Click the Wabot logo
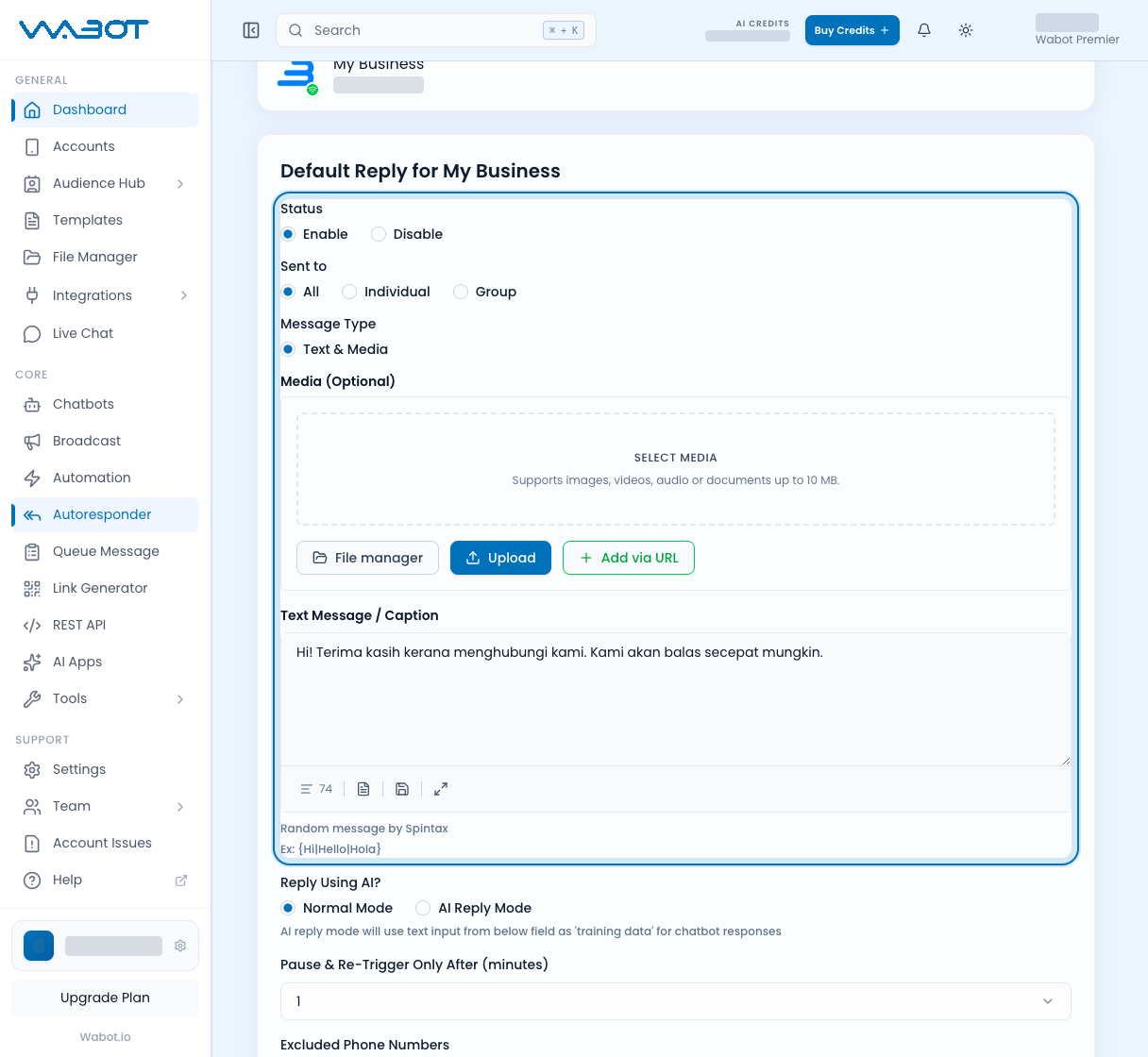The height and width of the screenshot is (1057, 1148). coord(84,29)
